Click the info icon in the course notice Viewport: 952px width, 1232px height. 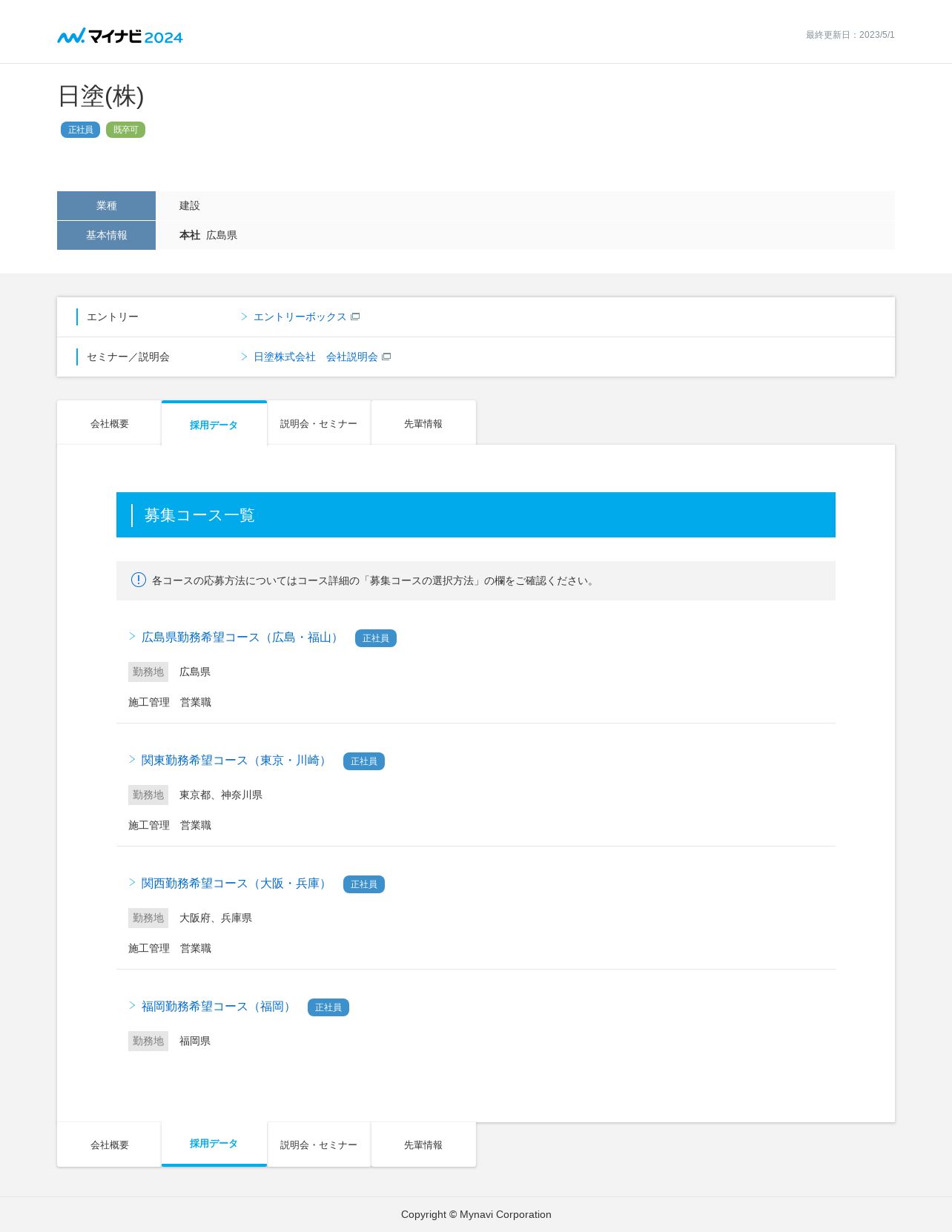[139, 580]
